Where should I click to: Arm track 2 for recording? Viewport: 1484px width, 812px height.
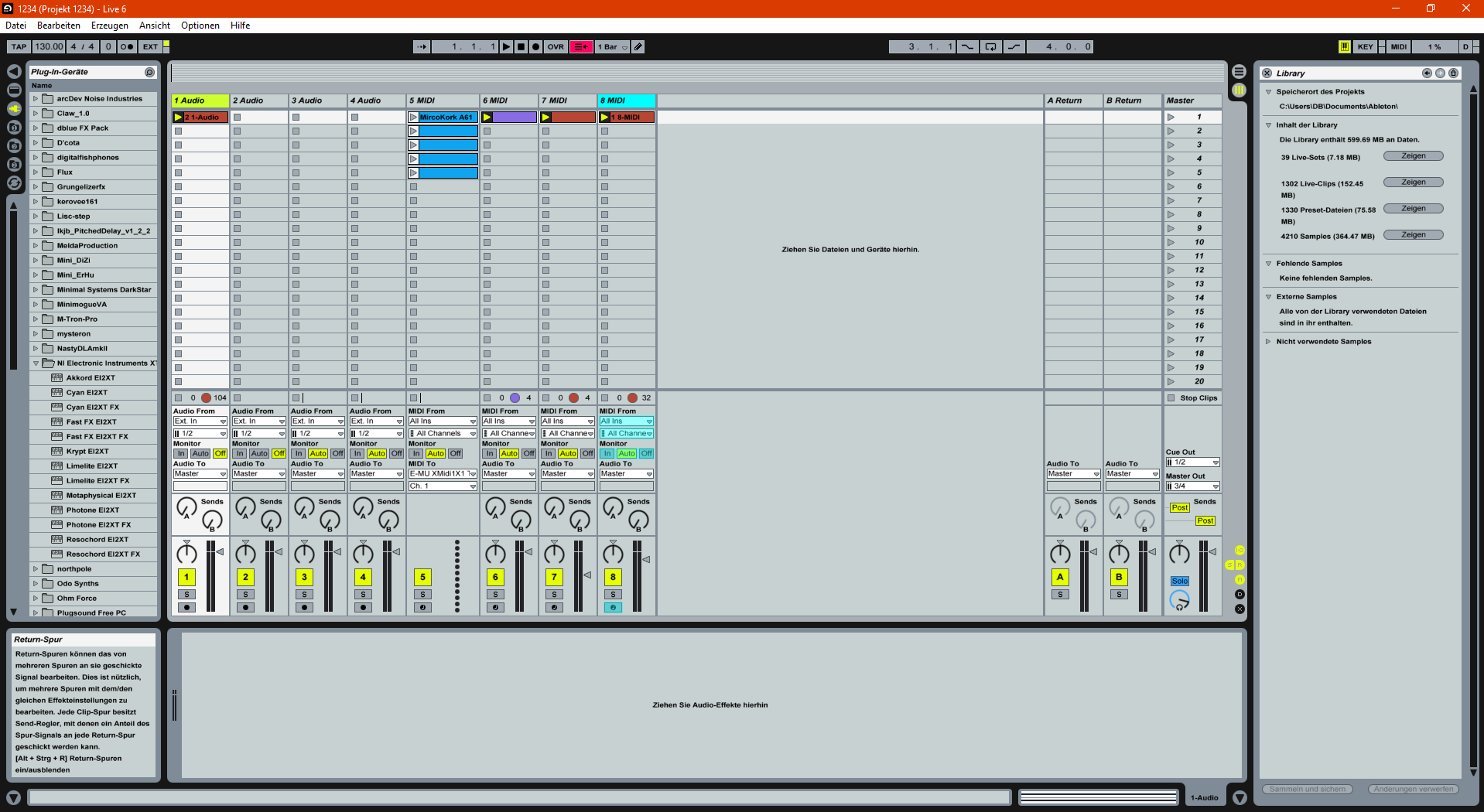(x=245, y=608)
